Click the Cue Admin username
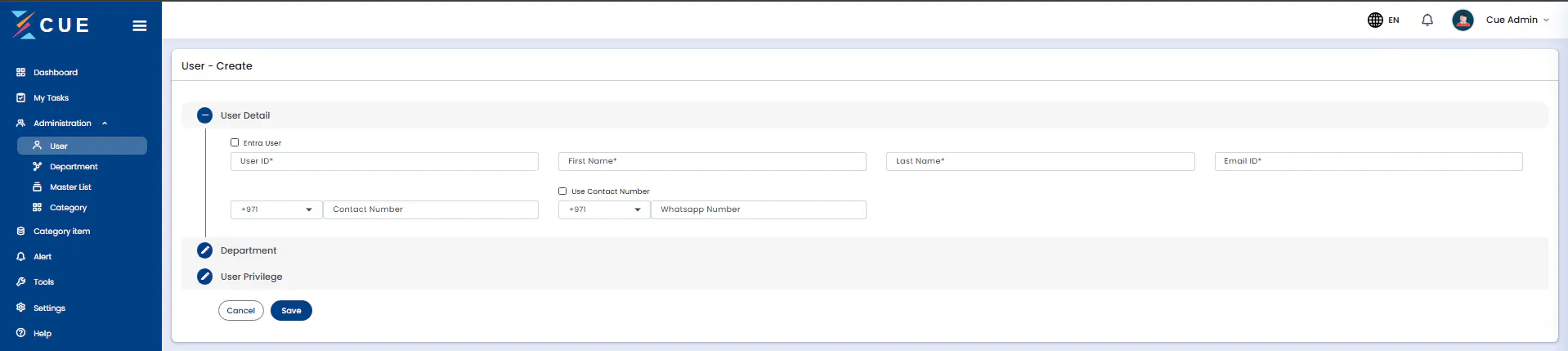Image resolution: width=1568 pixels, height=351 pixels. pos(1512,20)
